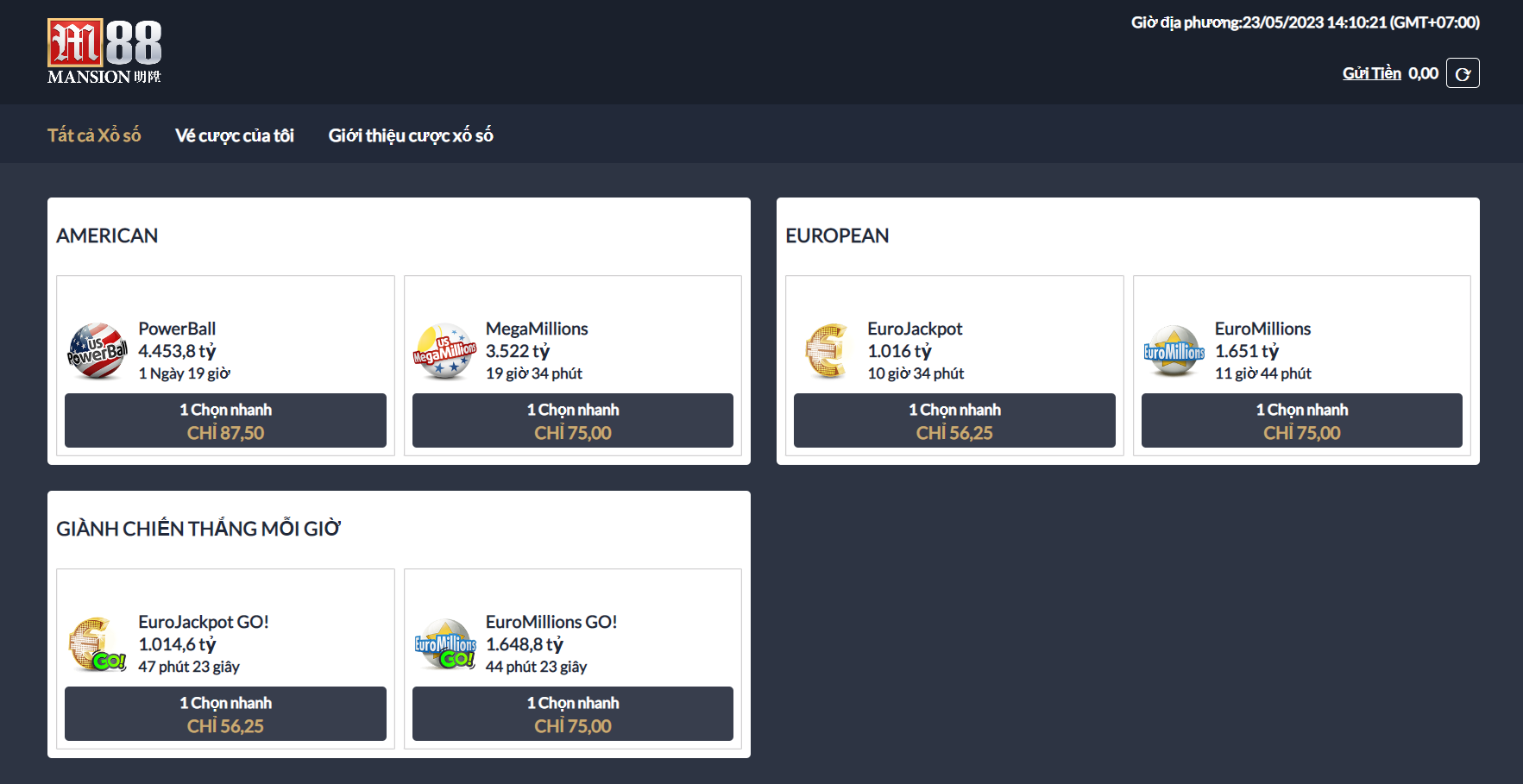Quick pick PowerBall for CHỈ 87,50
This screenshot has width=1523, height=784.
225,421
